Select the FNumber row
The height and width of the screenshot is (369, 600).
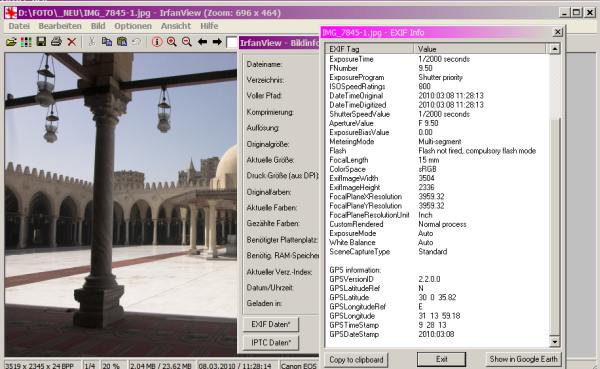[437, 68]
